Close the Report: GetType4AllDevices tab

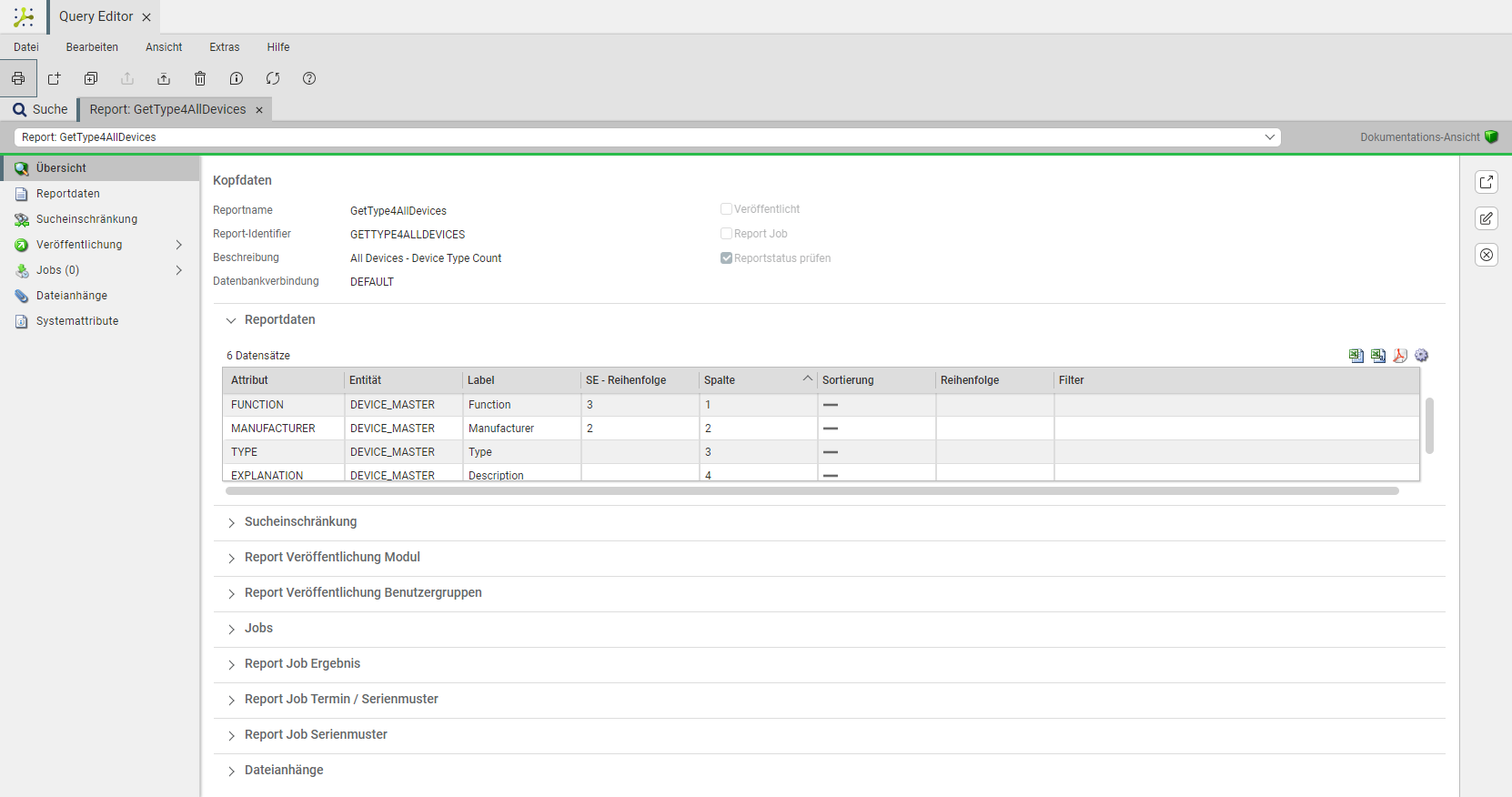[259, 110]
